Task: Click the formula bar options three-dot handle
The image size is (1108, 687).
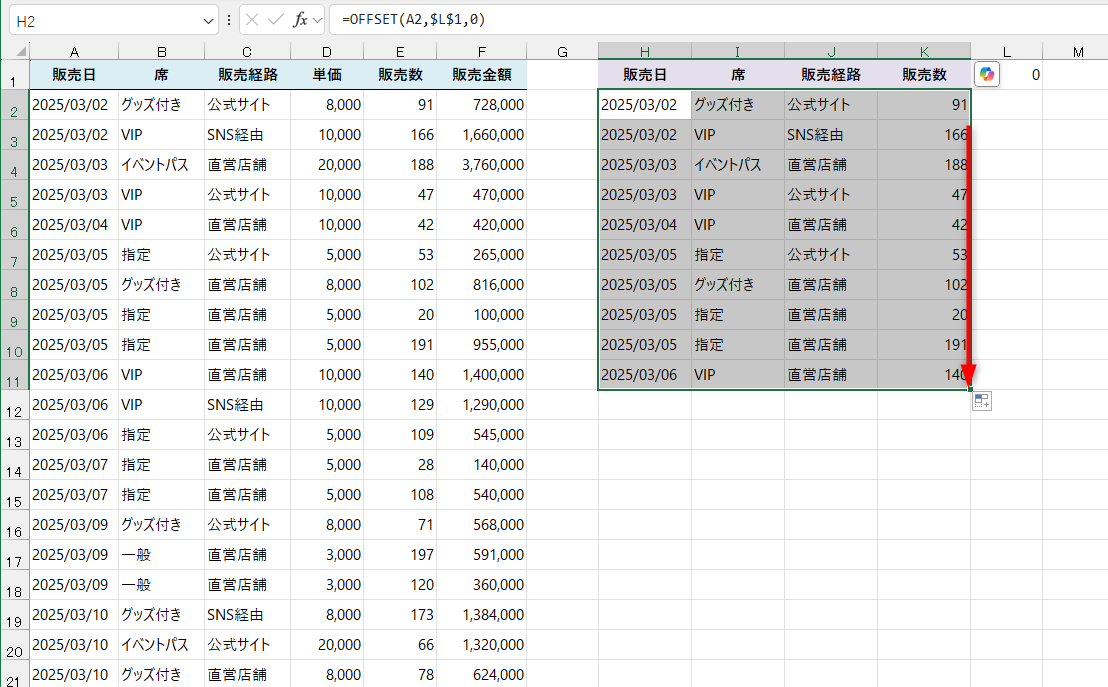Action: pyautogui.click(x=229, y=20)
